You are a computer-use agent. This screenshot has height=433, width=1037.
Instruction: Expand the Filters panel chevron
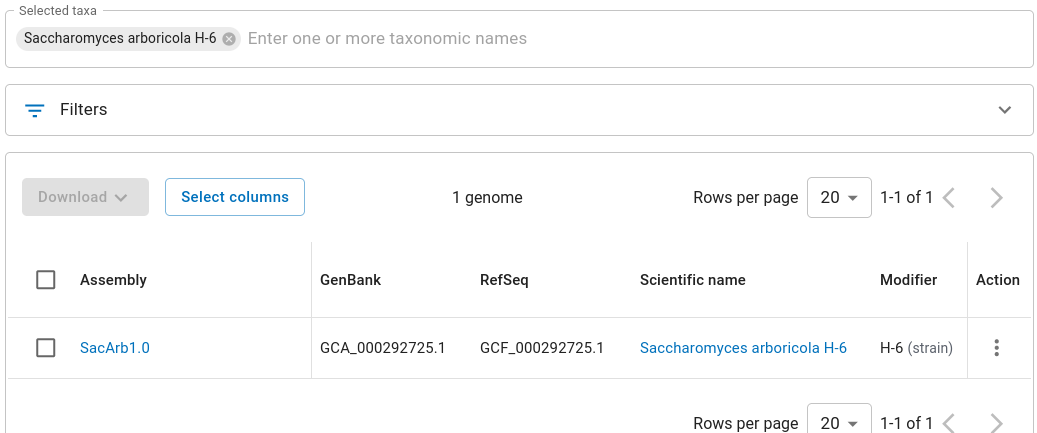pyautogui.click(x=1005, y=110)
